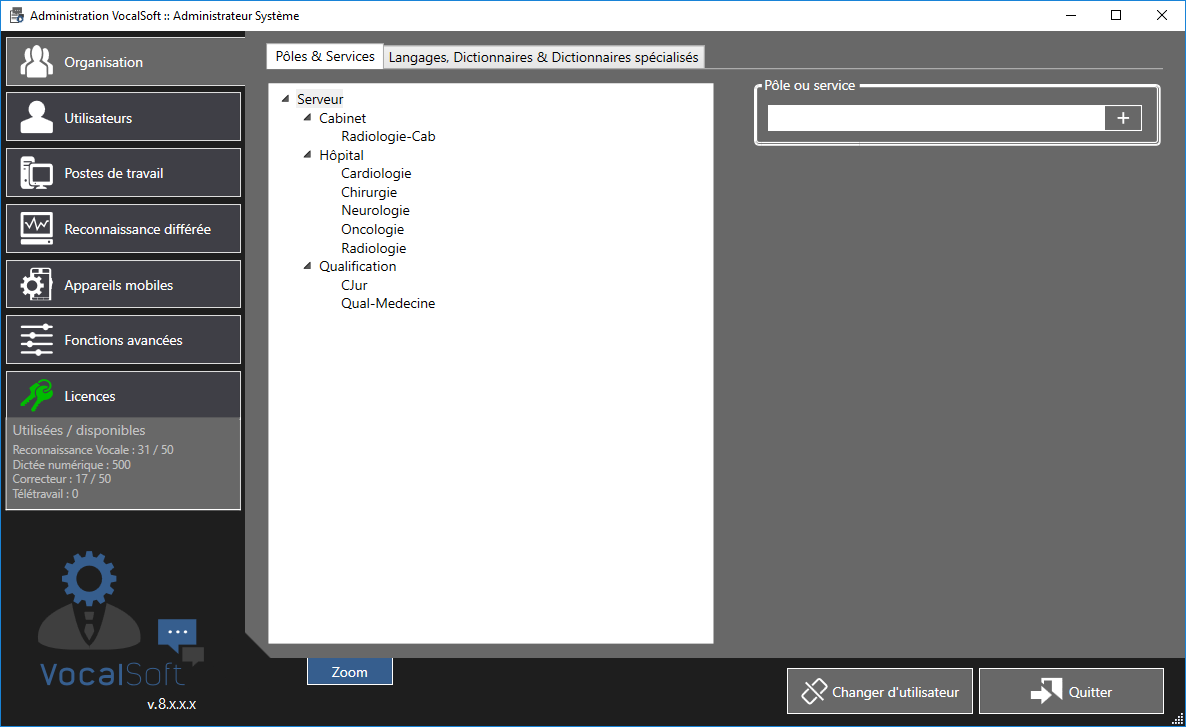Click the Organisation people icon

coord(36,62)
